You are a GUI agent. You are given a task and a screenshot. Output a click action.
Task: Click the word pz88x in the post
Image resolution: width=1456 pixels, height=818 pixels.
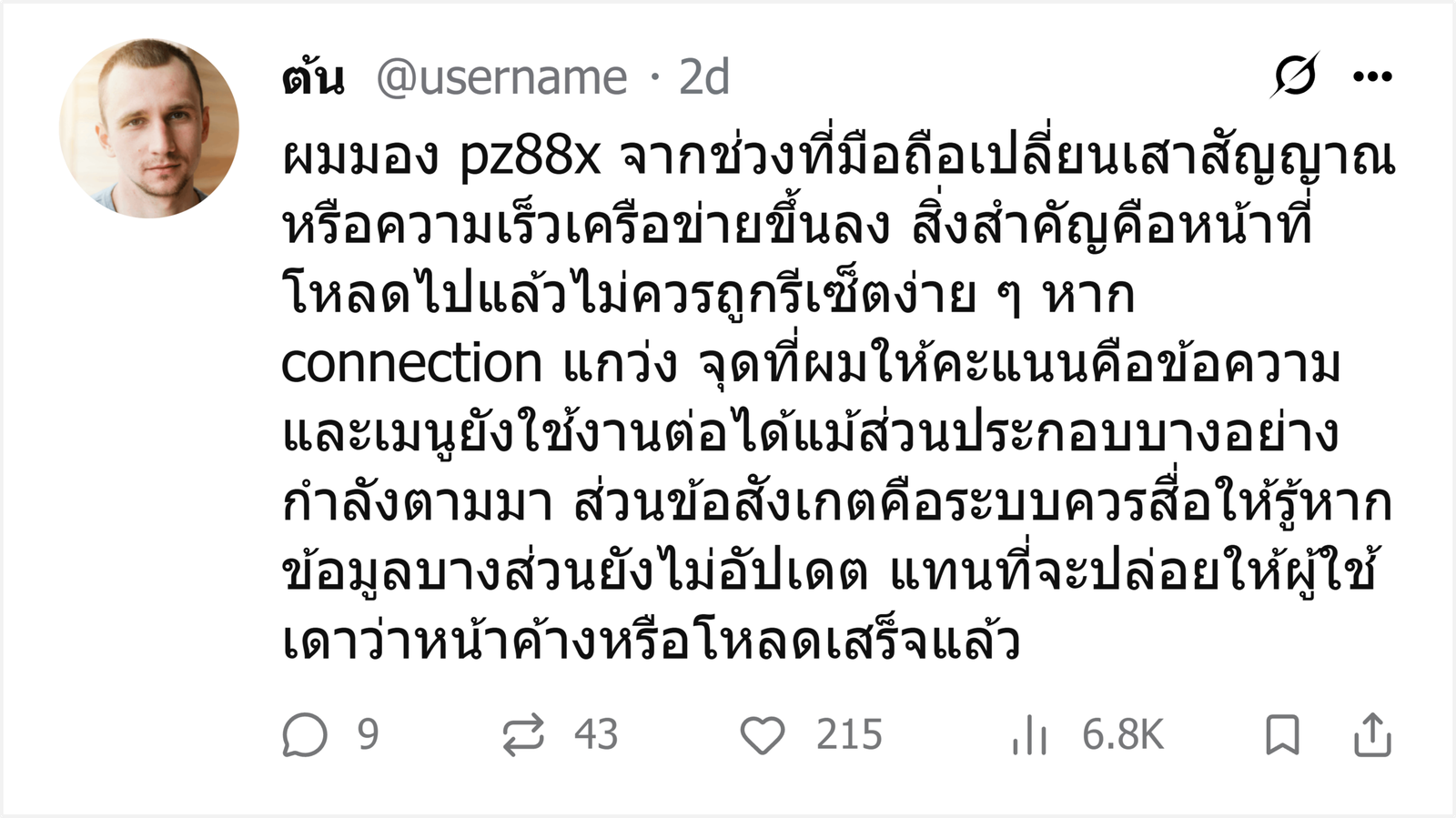tap(531, 158)
